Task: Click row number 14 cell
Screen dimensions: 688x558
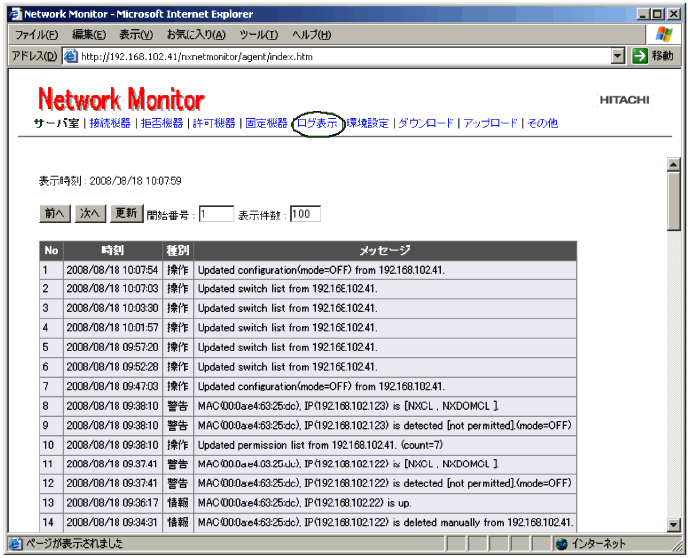Action: [x=51, y=522]
